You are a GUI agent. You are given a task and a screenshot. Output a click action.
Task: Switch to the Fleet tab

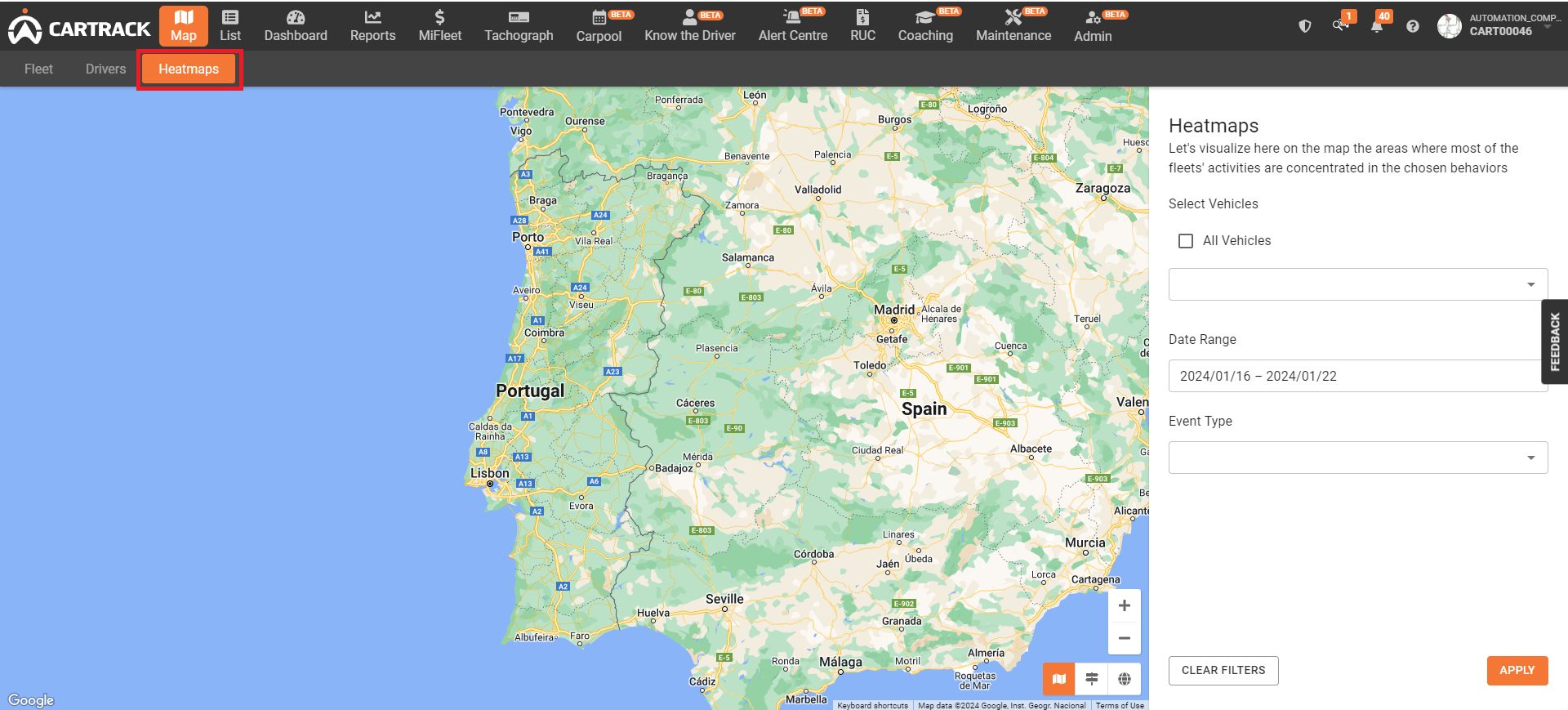point(38,69)
